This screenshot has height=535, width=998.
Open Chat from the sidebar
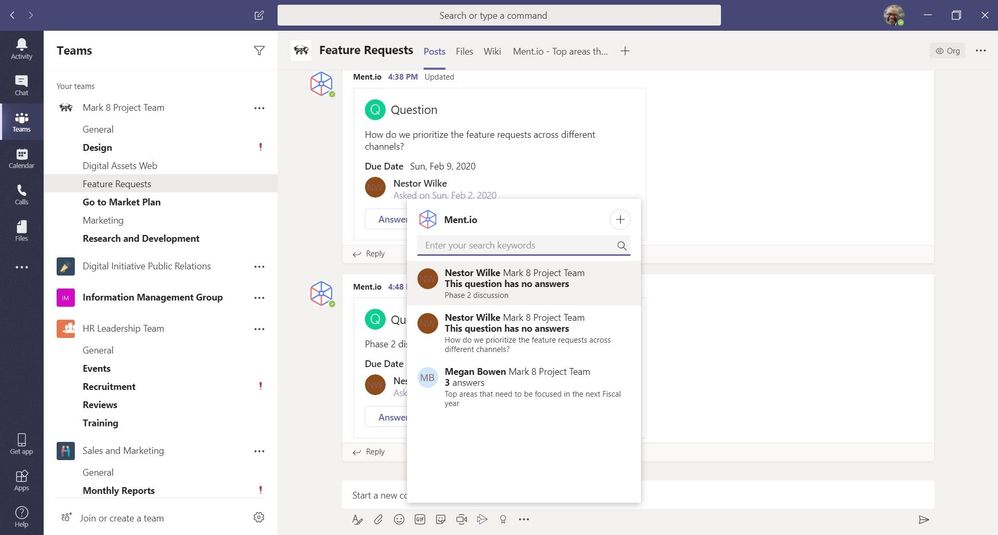click(22, 85)
